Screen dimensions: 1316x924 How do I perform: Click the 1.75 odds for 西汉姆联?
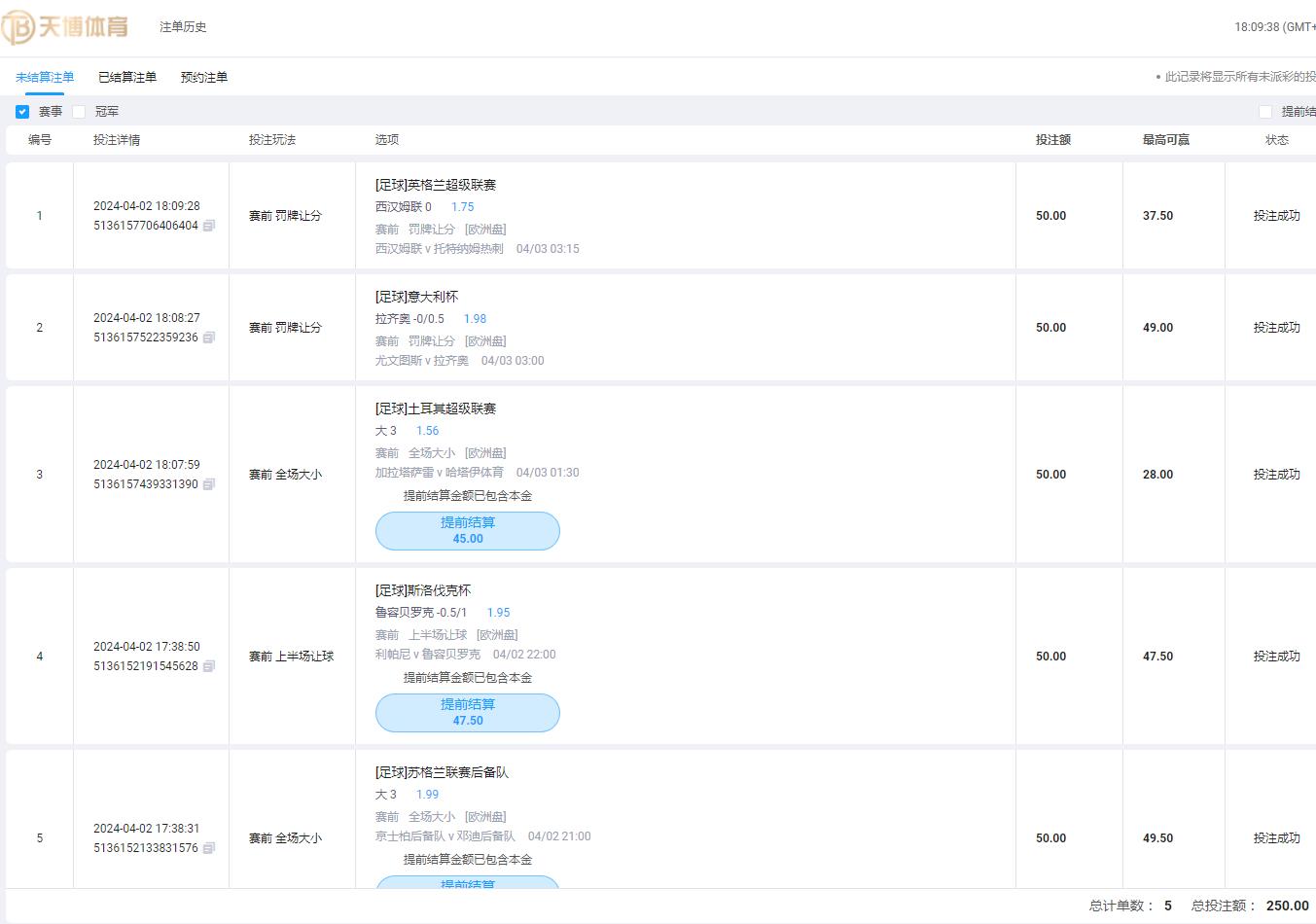(462, 207)
